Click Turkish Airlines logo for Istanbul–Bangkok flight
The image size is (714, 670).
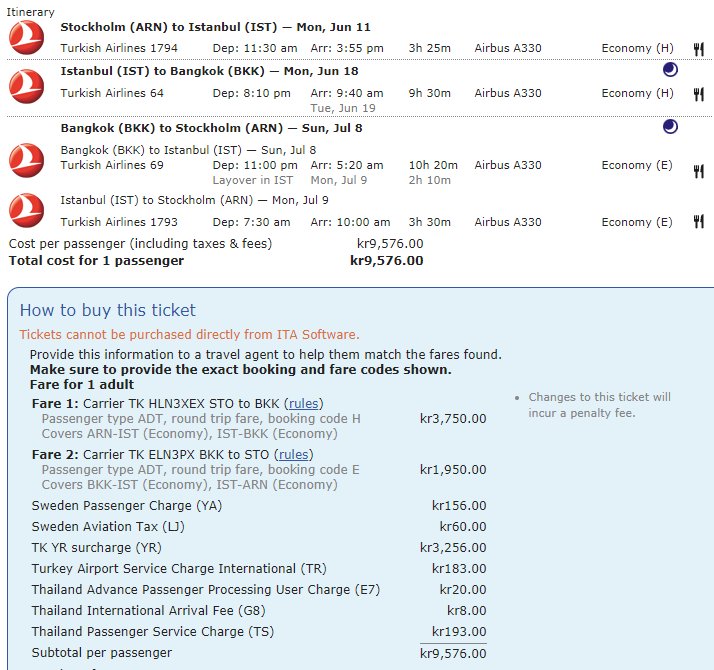[x=25, y=83]
